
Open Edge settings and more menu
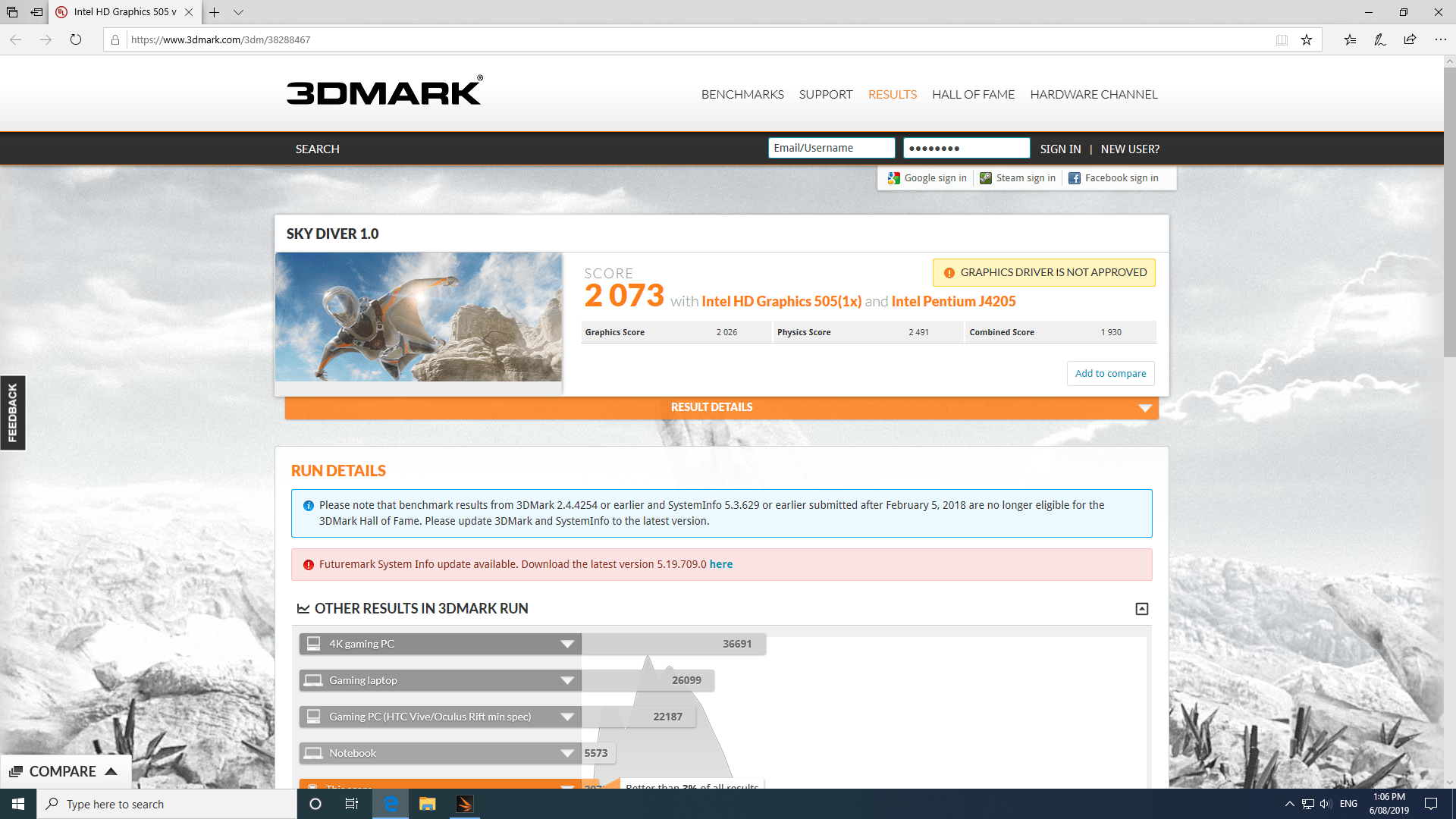coord(1440,39)
